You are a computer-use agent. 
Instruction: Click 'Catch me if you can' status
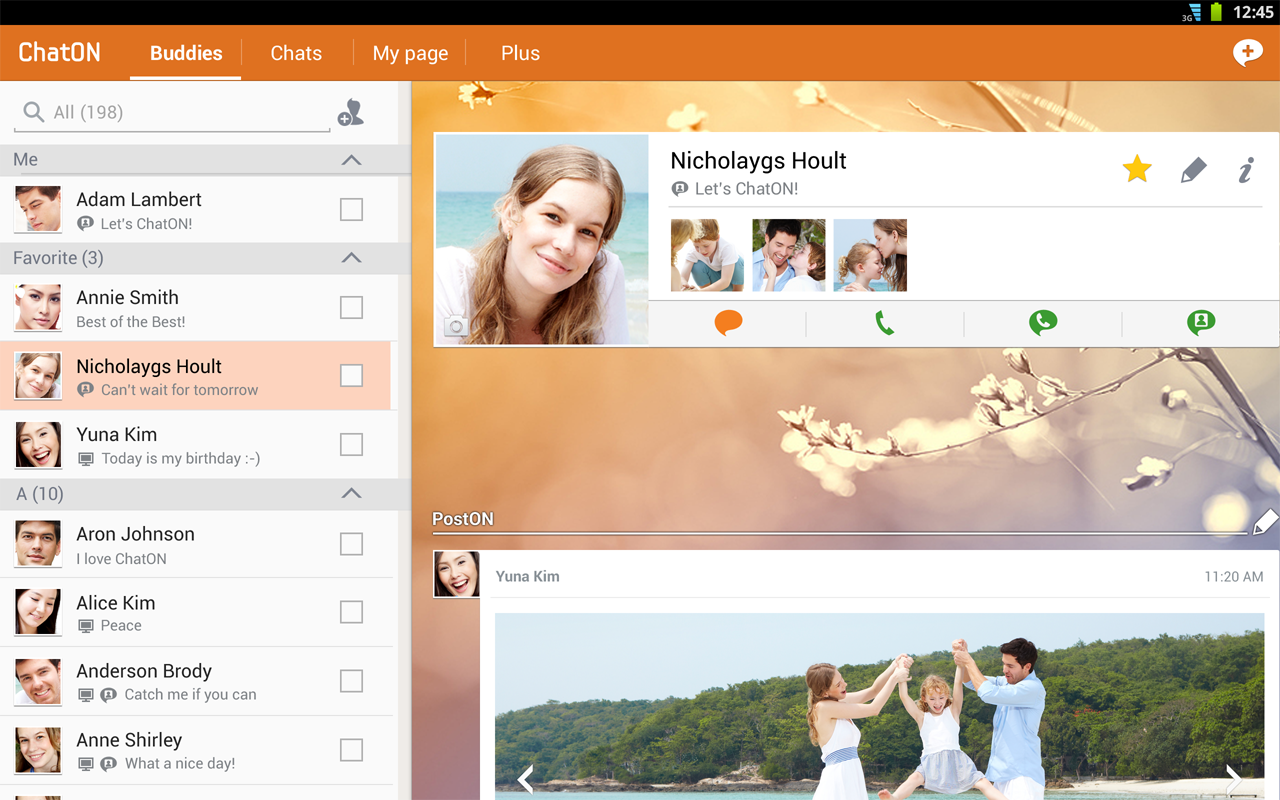click(190, 695)
